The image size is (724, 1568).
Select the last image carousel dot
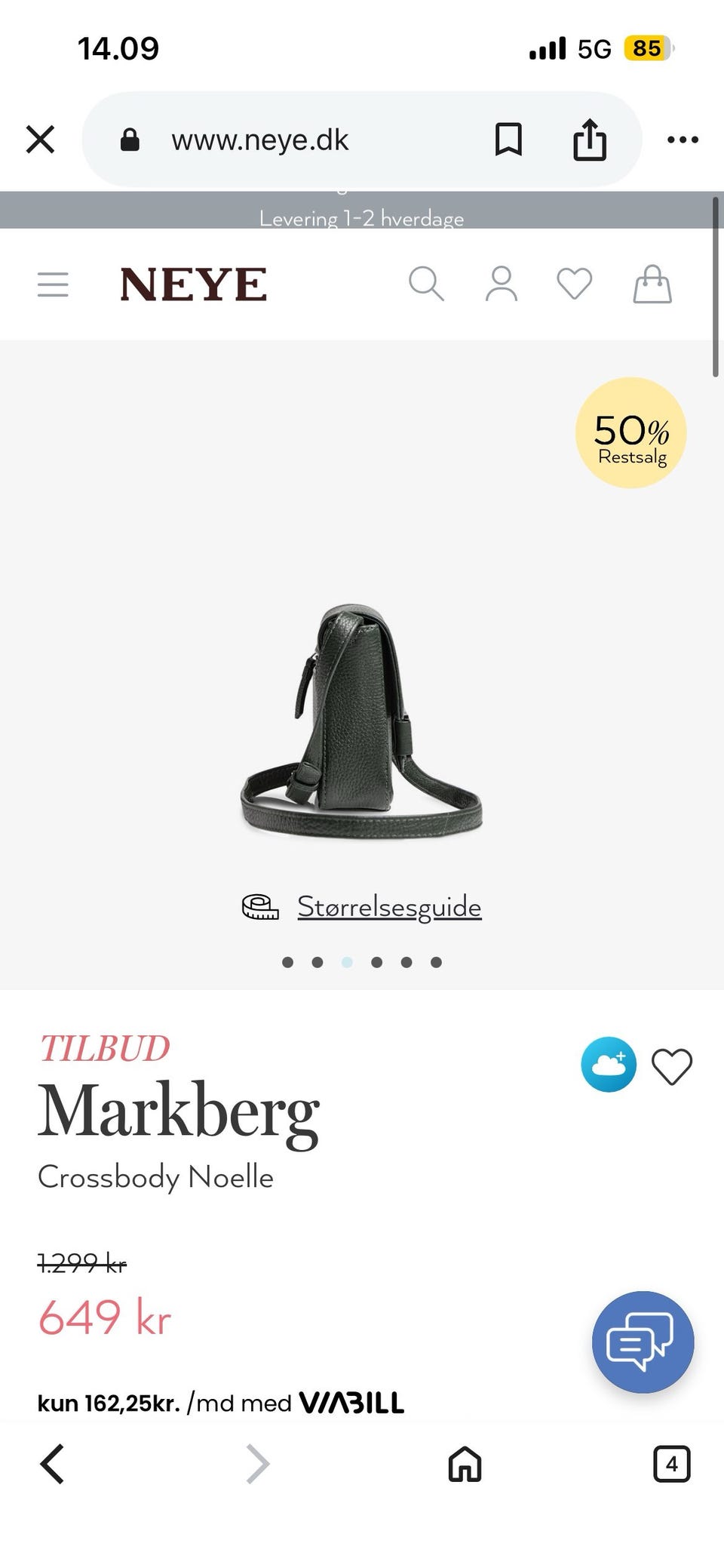click(436, 962)
